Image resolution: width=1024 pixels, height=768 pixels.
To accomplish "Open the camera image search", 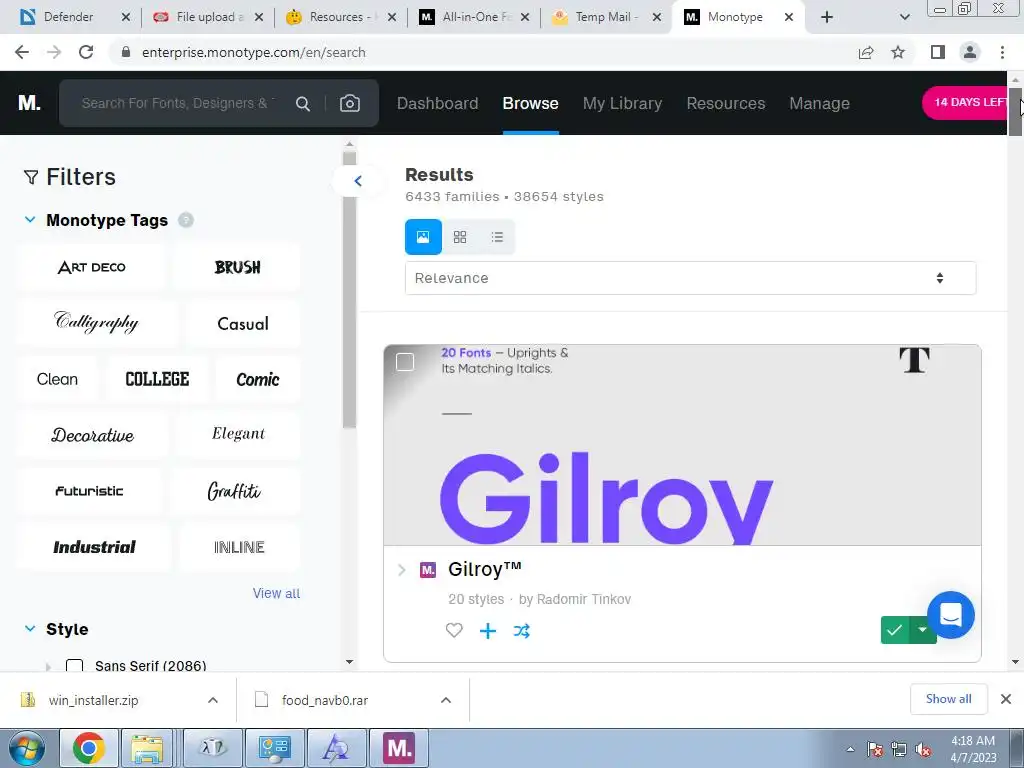I will 350,103.
